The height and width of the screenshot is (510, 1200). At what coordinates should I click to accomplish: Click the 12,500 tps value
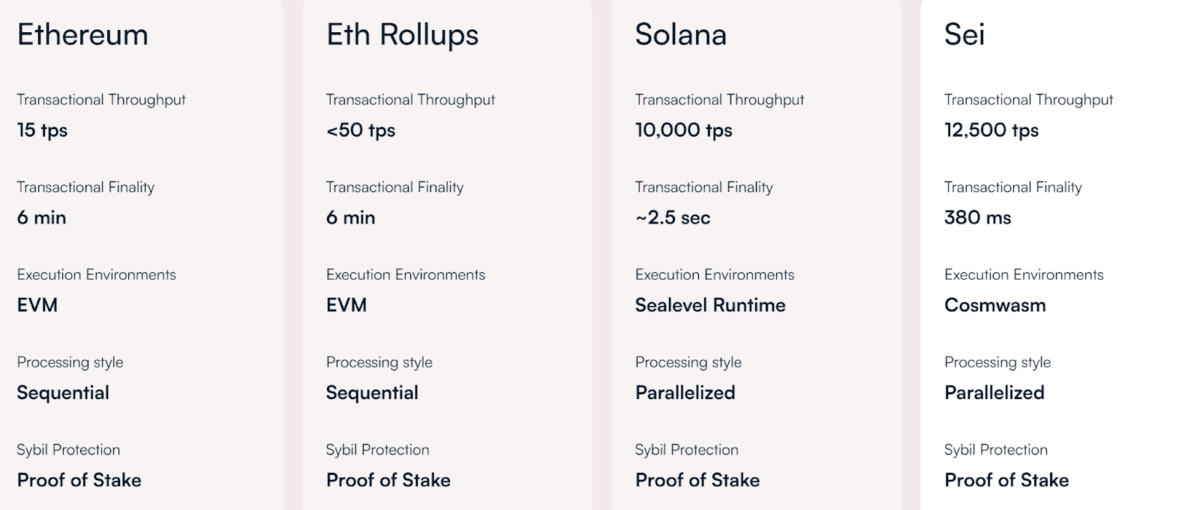pos(991,131)
